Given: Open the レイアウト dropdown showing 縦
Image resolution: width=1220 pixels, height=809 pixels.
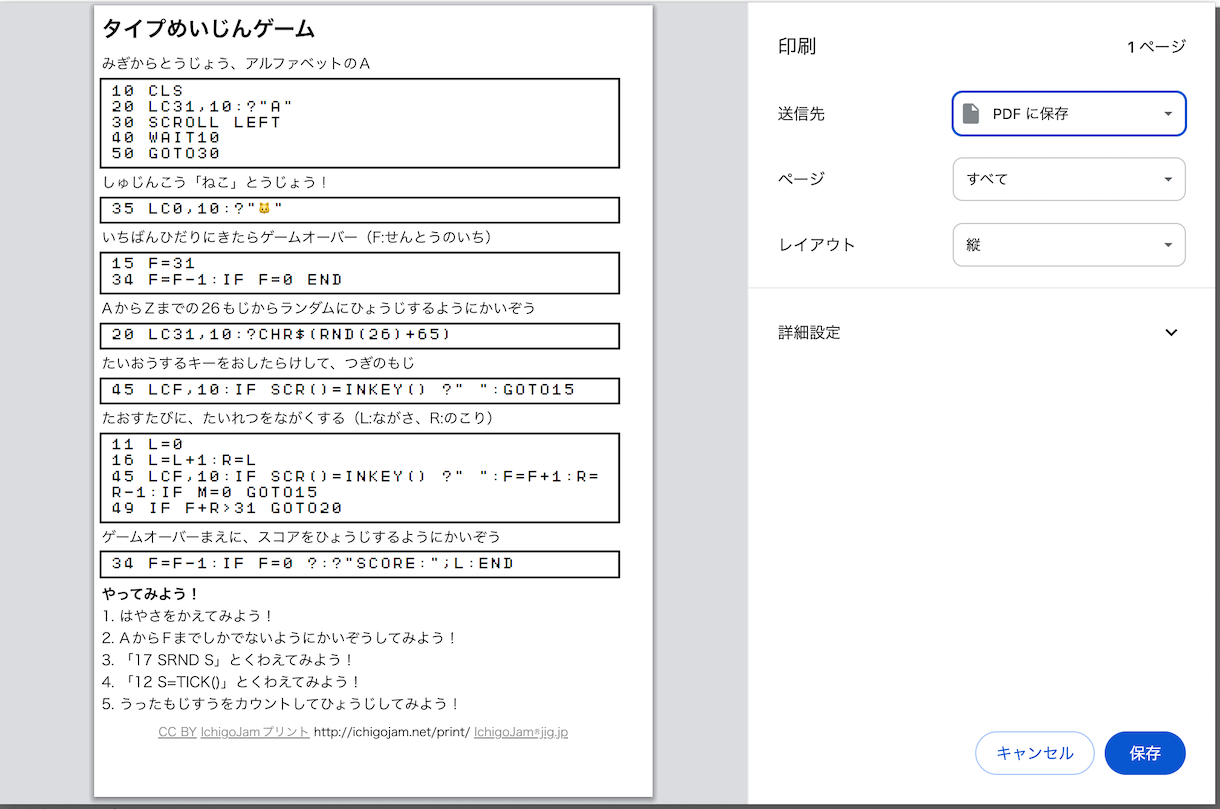Looking at the screenshot, I should pyautogui.click(x=1069, y=245).
